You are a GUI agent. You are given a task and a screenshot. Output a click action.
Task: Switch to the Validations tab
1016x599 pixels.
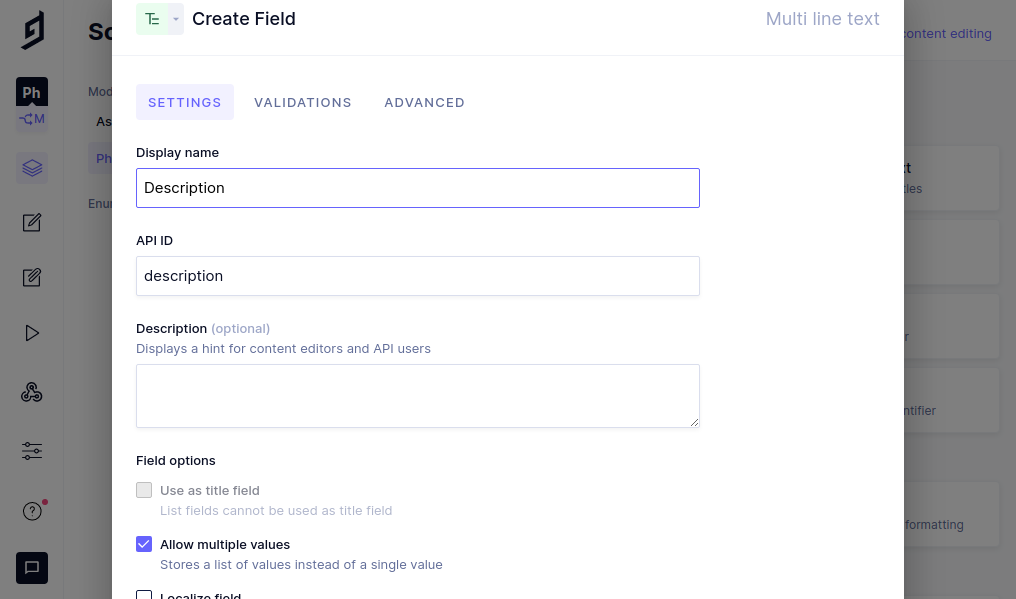[303, 102]
